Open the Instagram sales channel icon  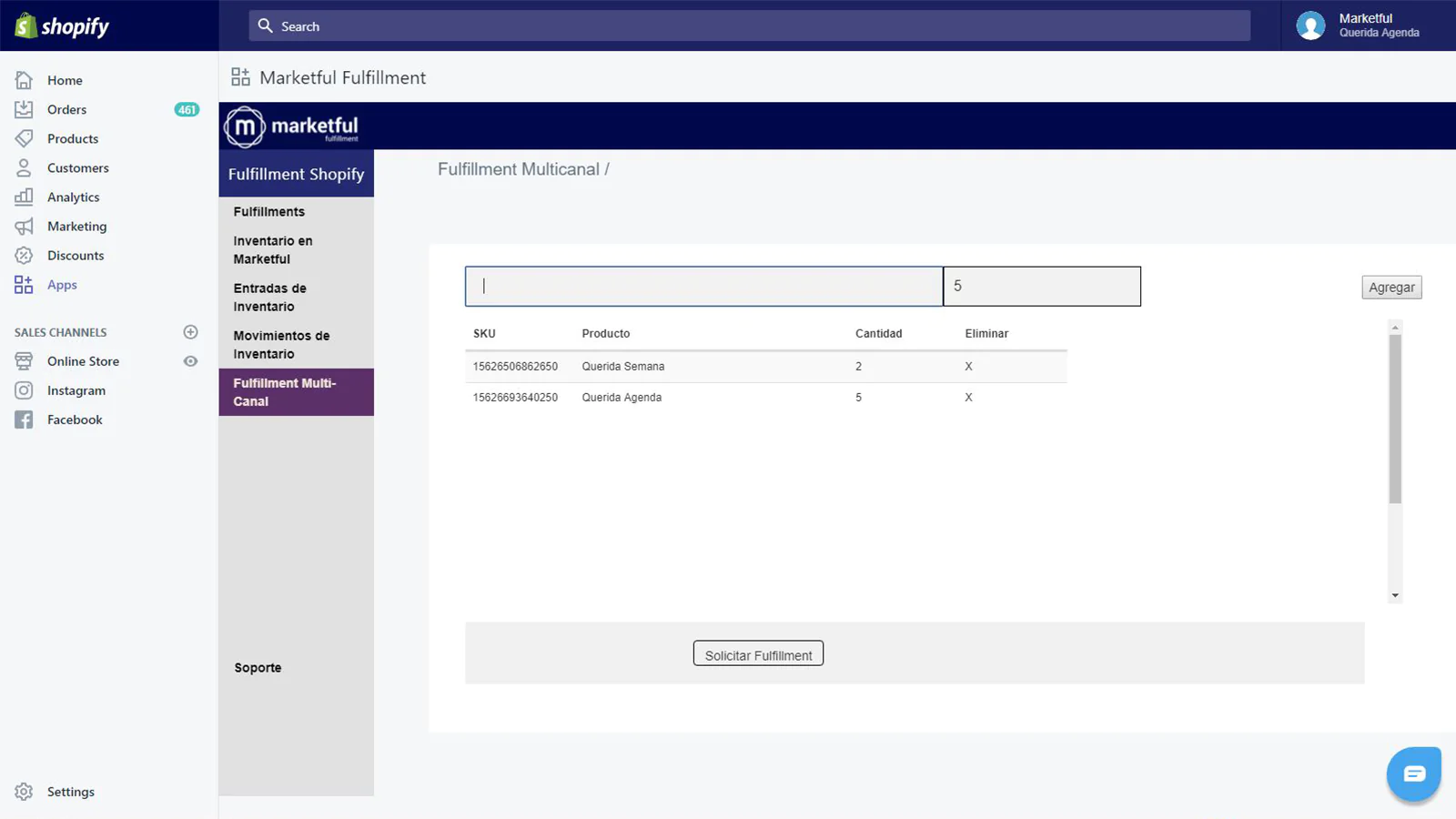click(x=24, y=390)
